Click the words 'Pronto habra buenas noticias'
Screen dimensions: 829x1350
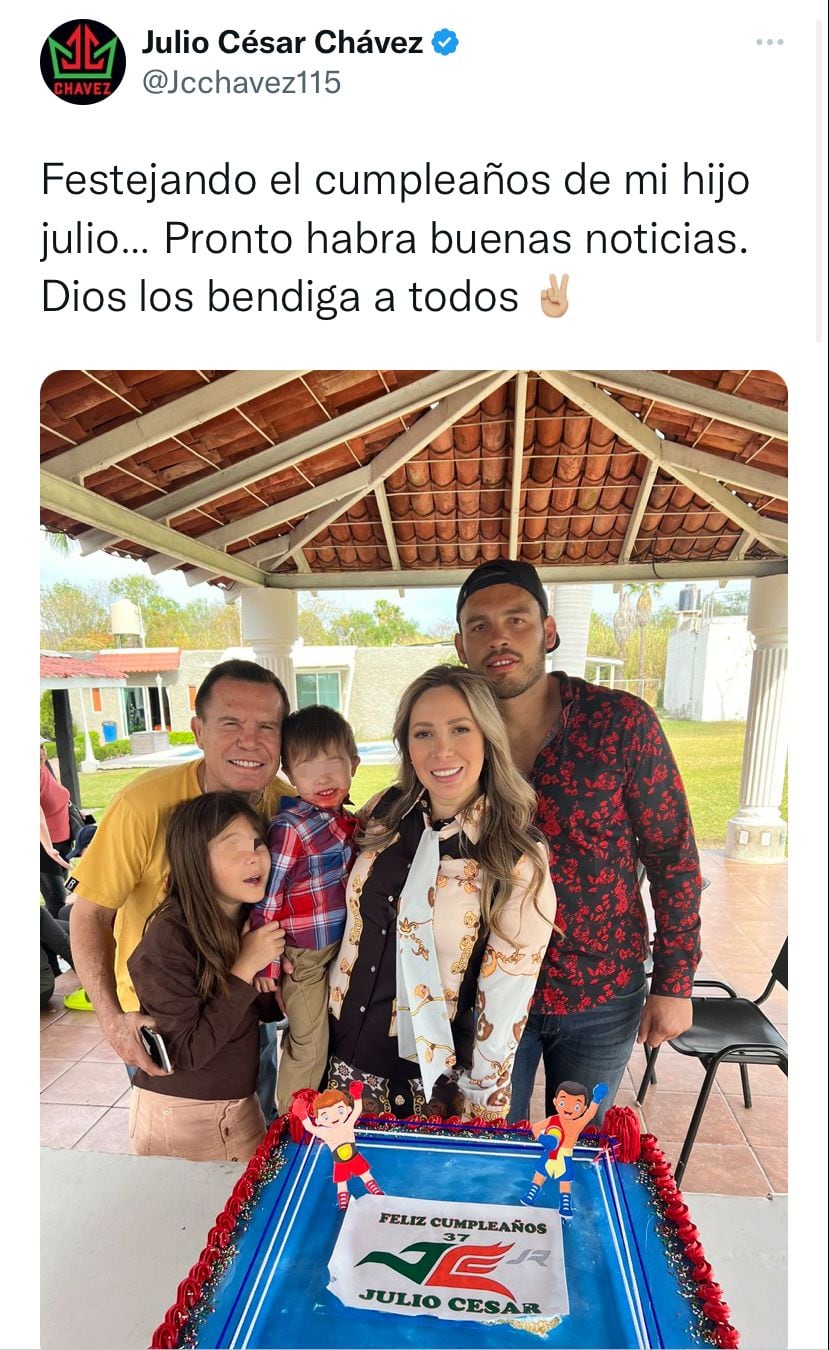tap(455, 239)
